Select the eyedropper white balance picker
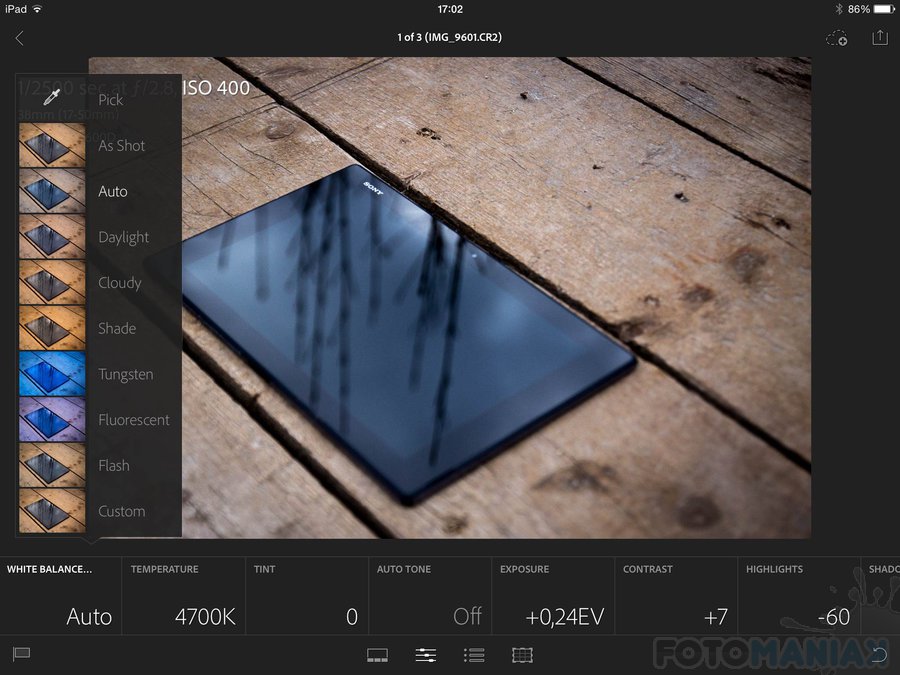 coord(52,98)
